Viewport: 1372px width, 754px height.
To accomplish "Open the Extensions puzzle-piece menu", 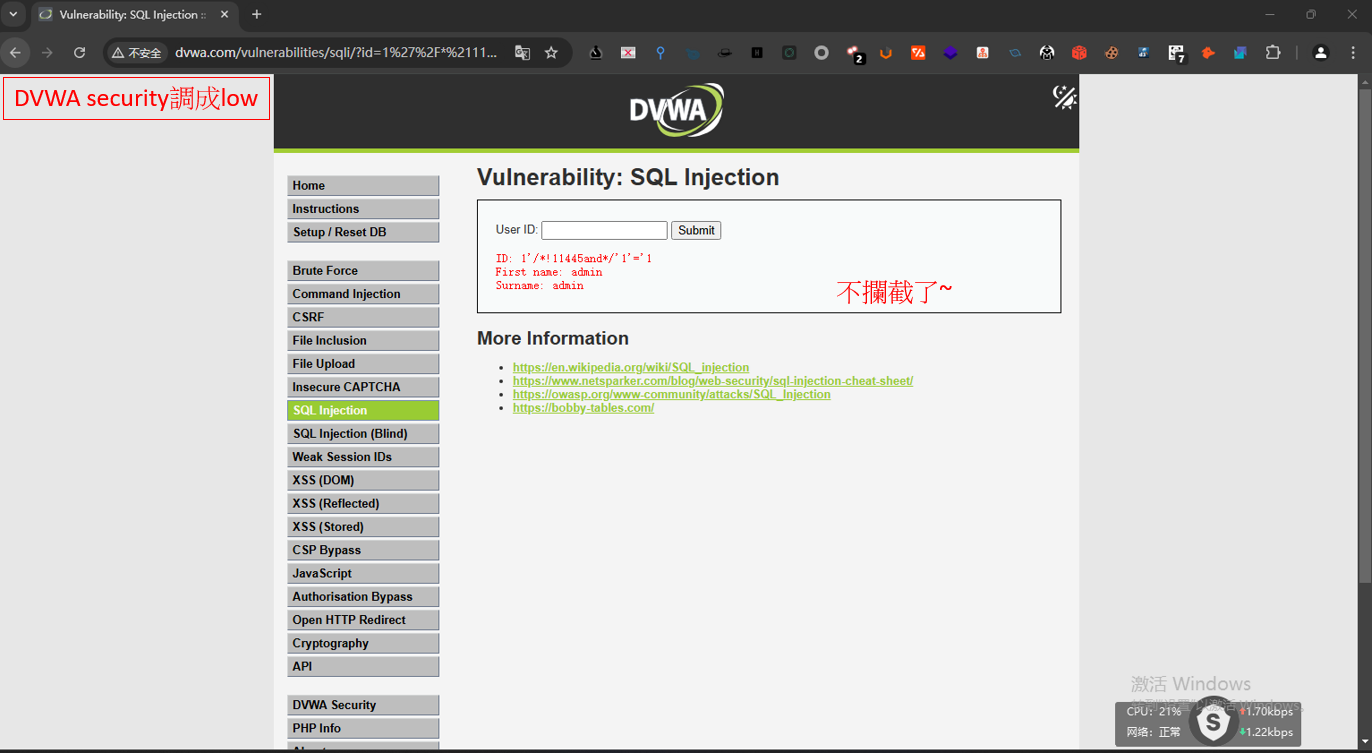I will pyautogui.click(x=1273, y=53).
